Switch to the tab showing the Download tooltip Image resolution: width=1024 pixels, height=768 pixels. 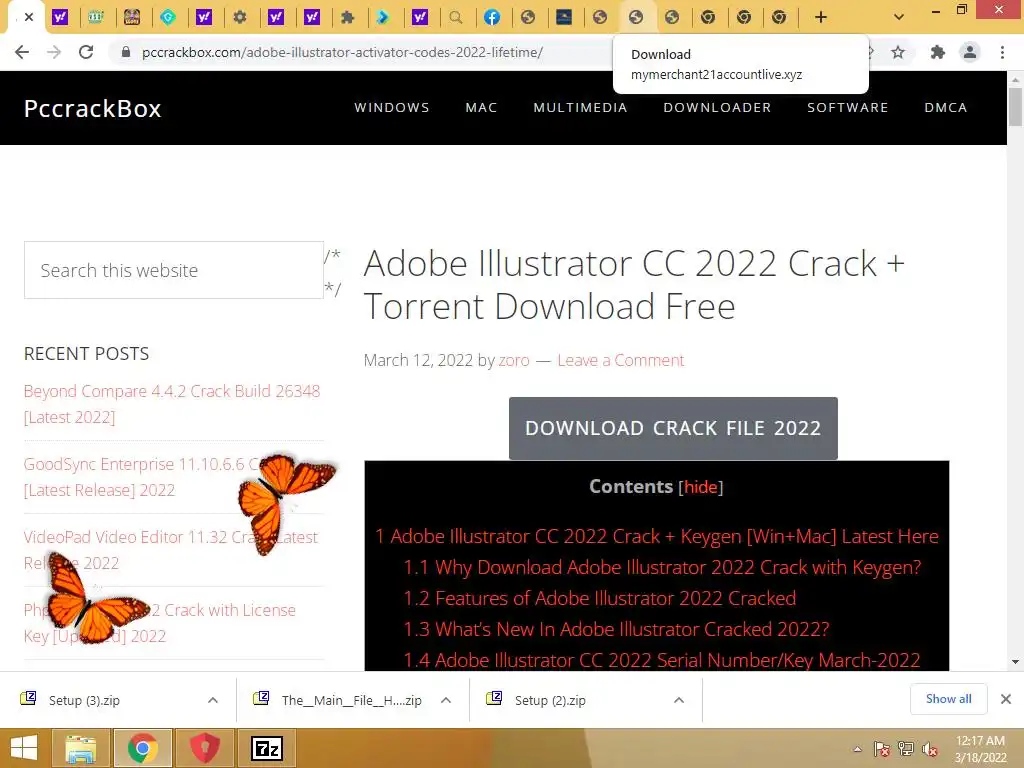pos(635,17)
